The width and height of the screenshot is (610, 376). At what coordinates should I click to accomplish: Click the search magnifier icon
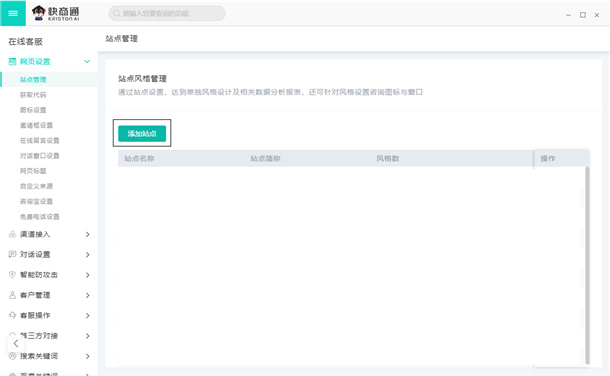coord(116,14)
